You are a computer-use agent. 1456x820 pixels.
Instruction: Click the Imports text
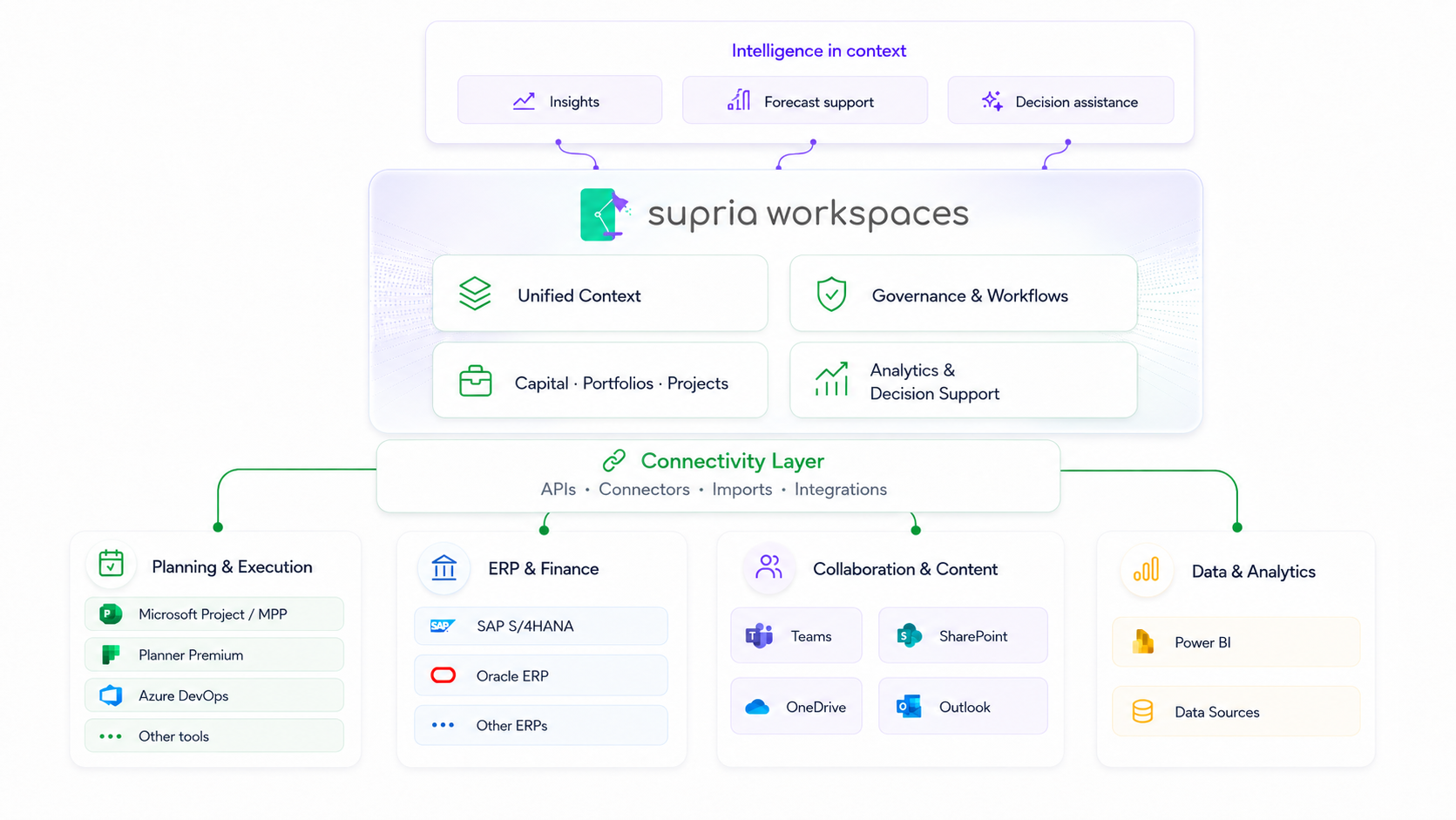click(742, 489)
